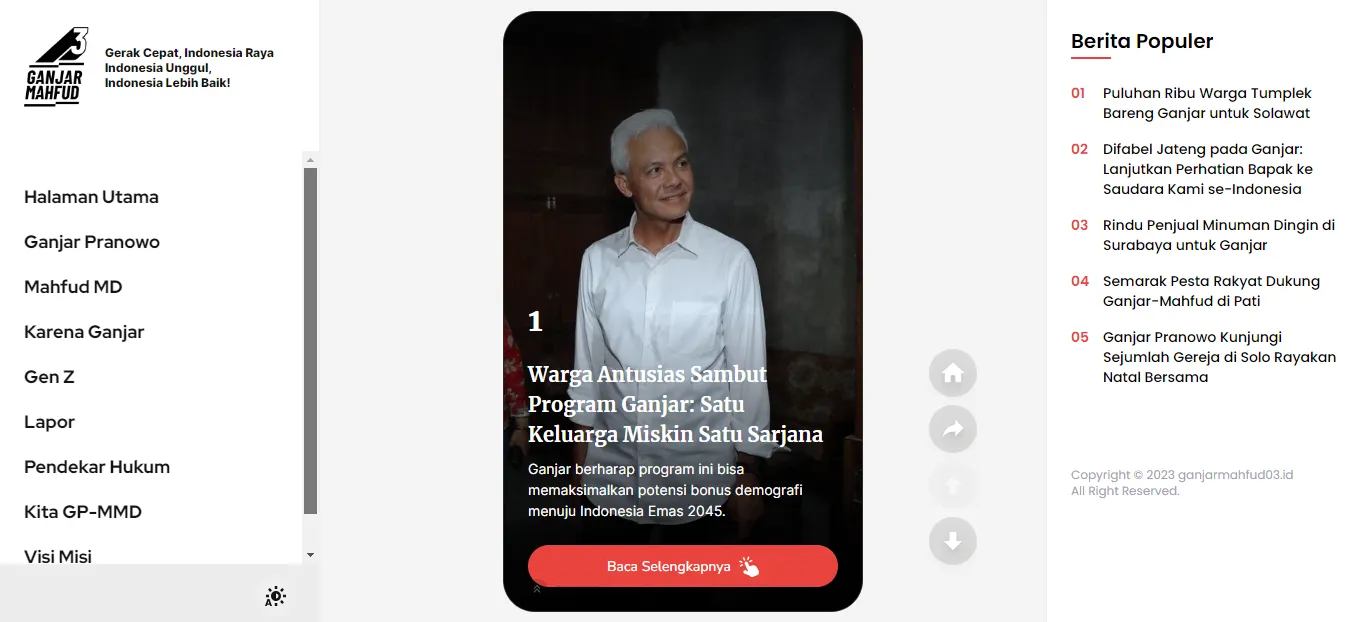1360x622 pixels.
Task: Open the Gen Z menu item
Action: click(49, 377)
